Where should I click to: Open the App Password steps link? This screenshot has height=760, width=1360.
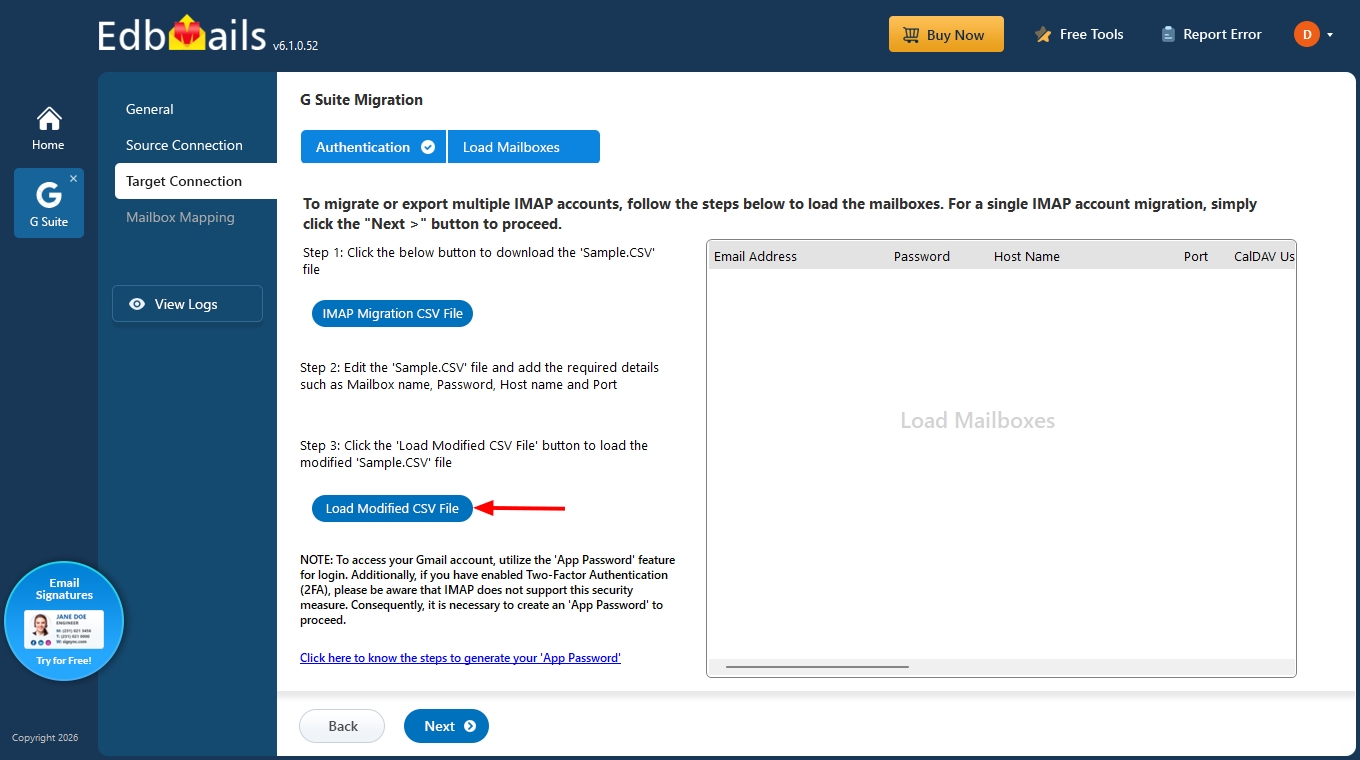460,658
